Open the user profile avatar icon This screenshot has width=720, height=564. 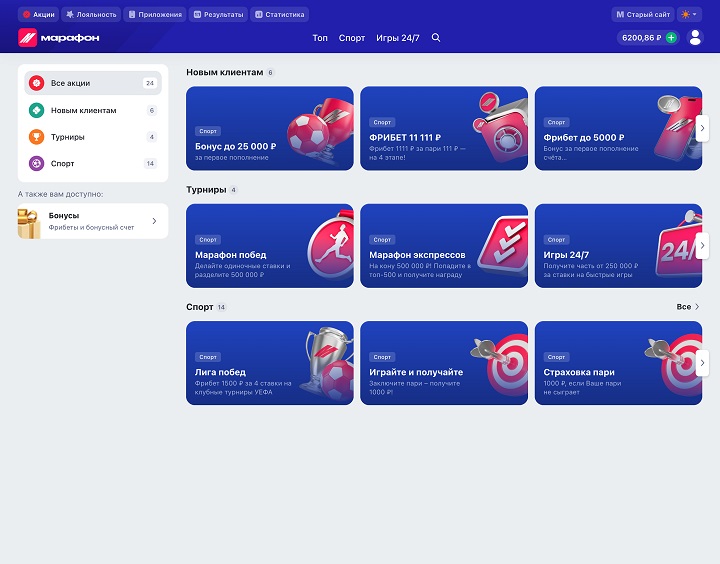click(695, 38)
